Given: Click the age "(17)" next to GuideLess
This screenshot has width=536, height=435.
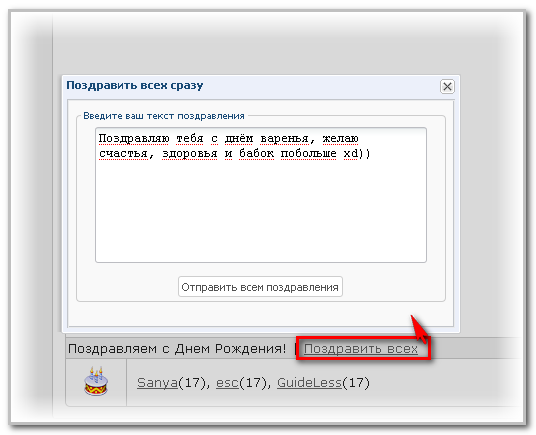Looking at the screenshot, I should point(356,383).
